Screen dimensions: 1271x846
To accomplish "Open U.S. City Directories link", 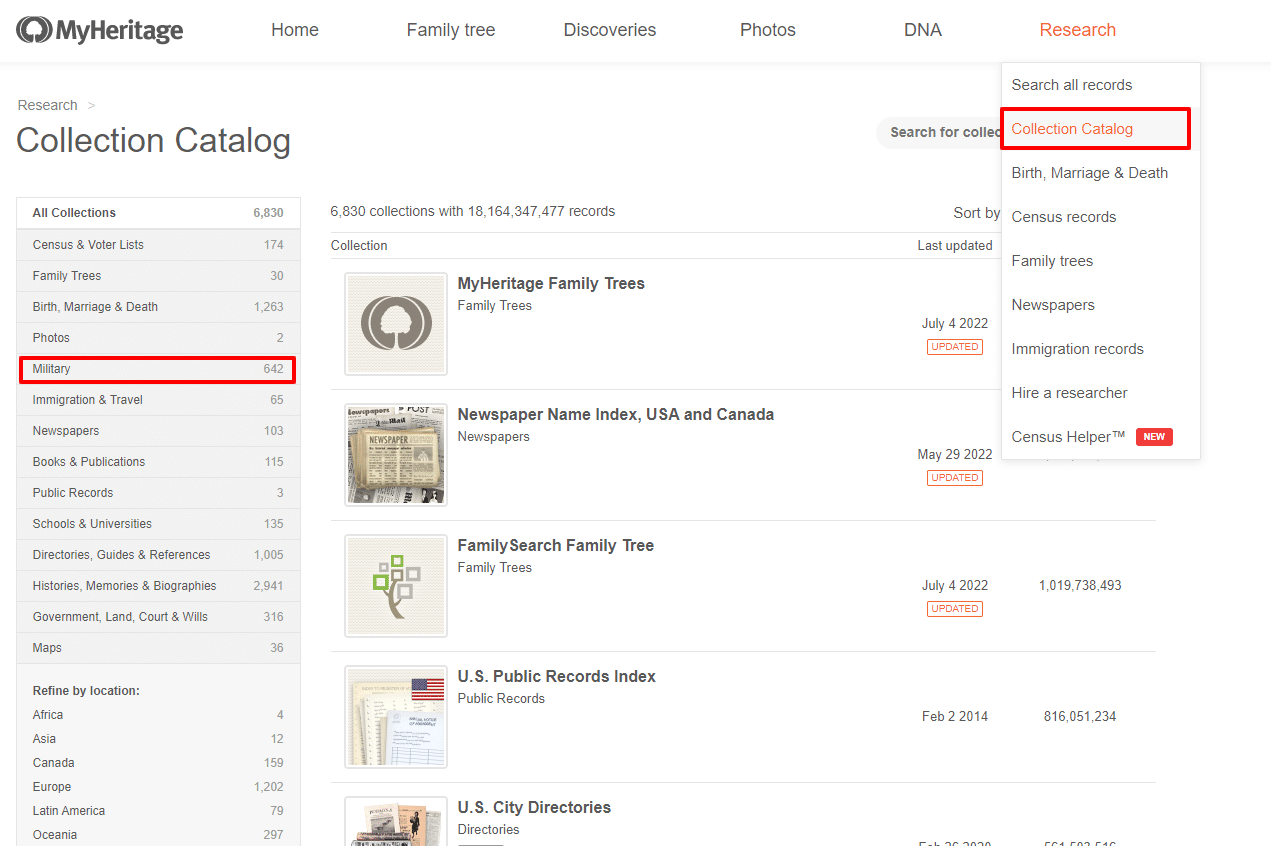I will 534,808.
